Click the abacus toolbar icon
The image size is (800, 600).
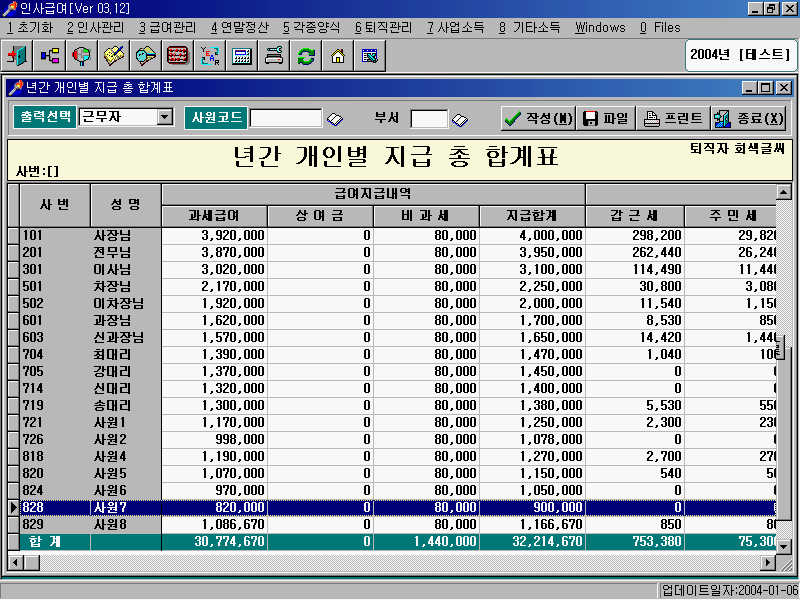coord(178,56)
